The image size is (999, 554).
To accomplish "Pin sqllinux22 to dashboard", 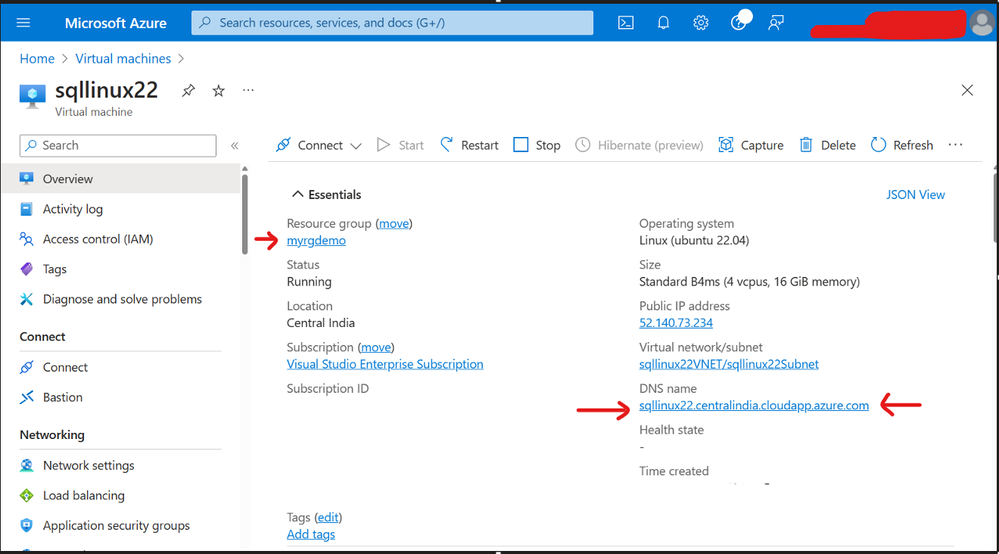I will point(188,90).
